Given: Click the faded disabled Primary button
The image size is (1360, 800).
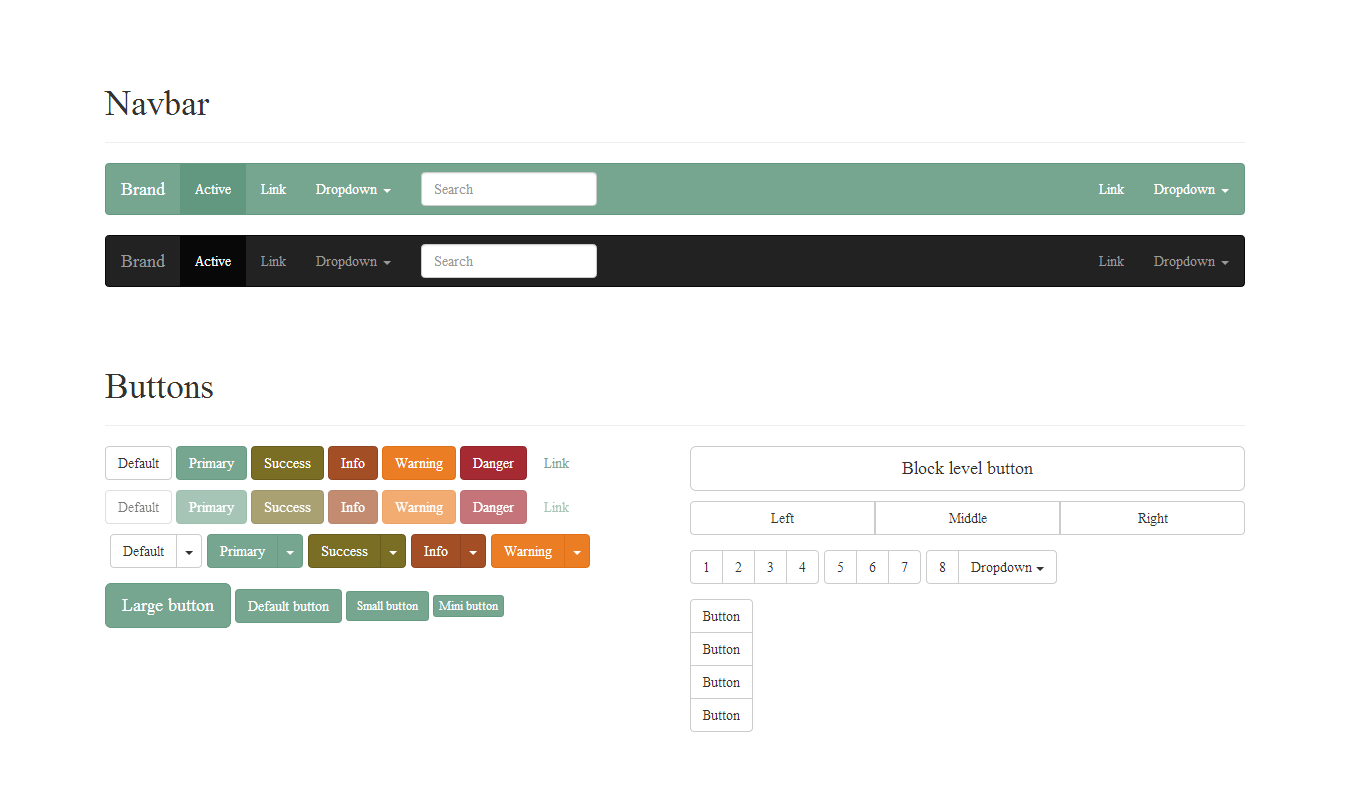Looking at the screenshot, I should pos(211,507).
